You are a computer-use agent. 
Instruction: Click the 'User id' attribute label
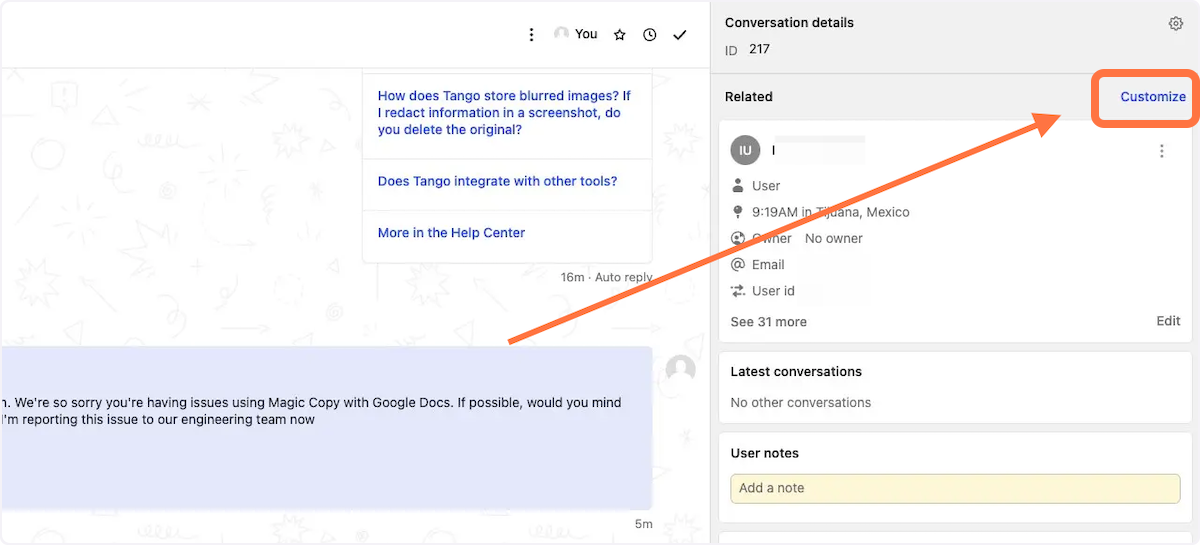coord(773,291)
